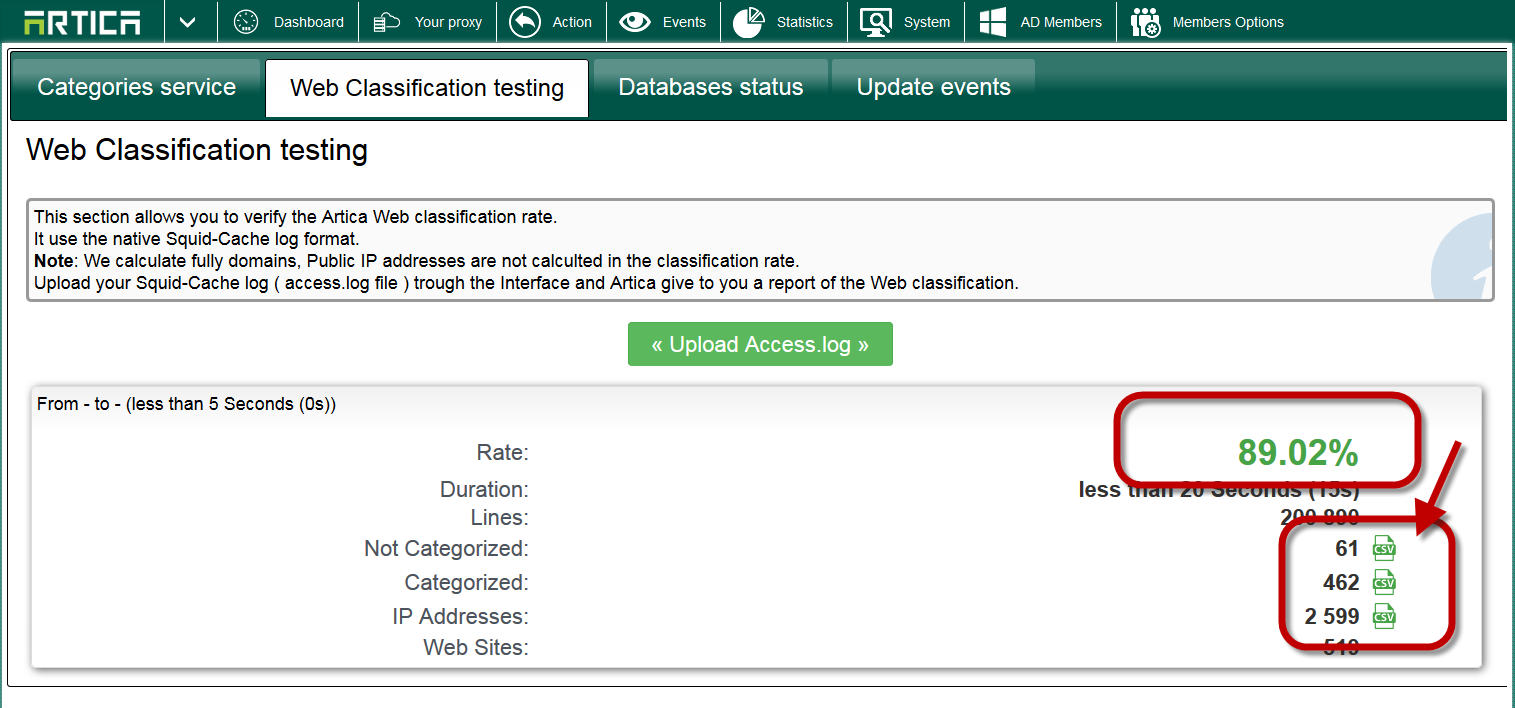Open the AD Members menu

(1040, 22)
